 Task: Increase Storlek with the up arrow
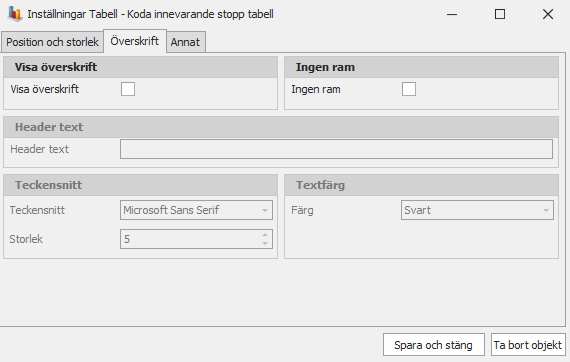[x=265, y=235]
